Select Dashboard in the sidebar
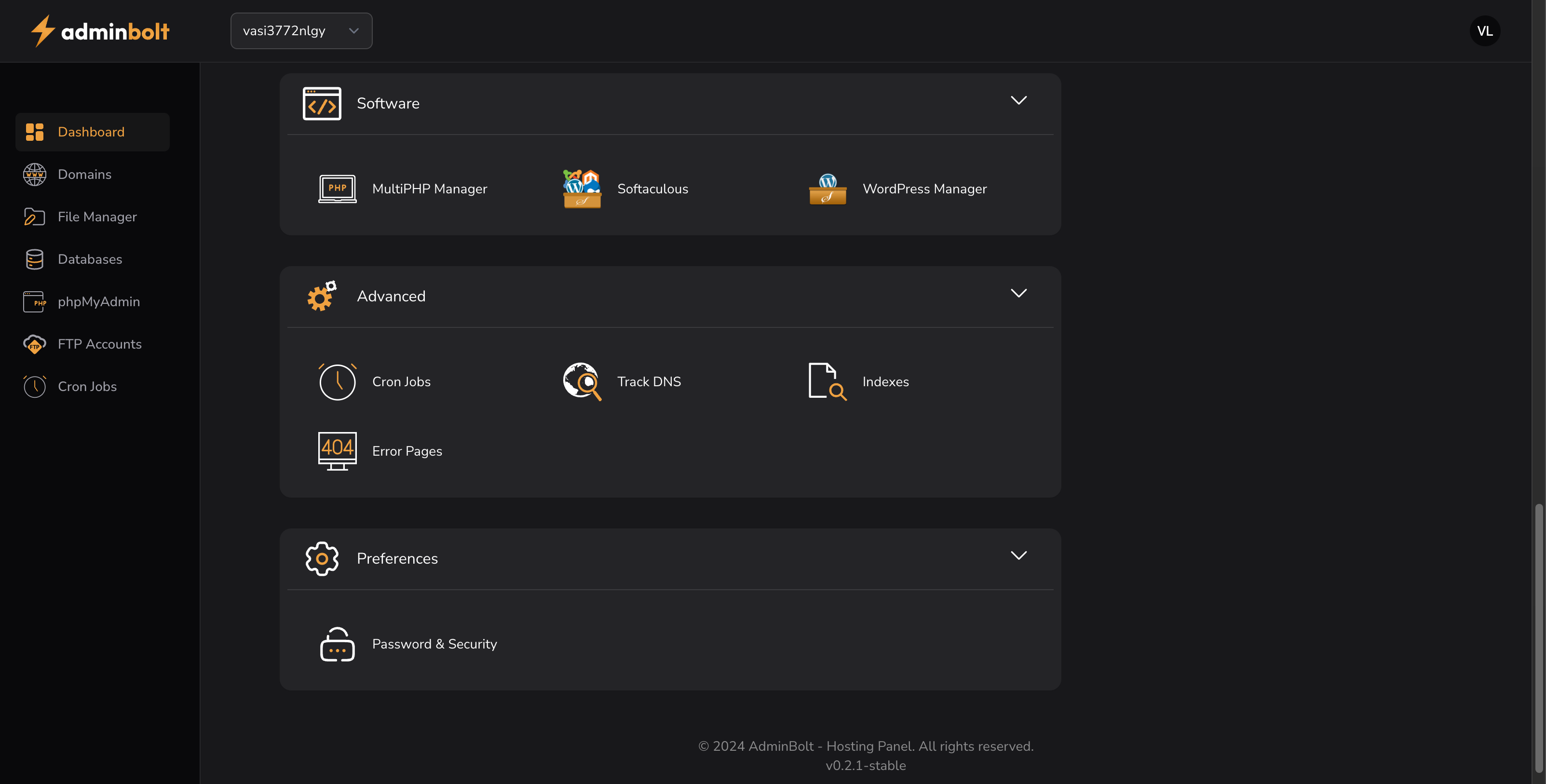The height and width of the screenshot is (784, 1546). point(91,132)
